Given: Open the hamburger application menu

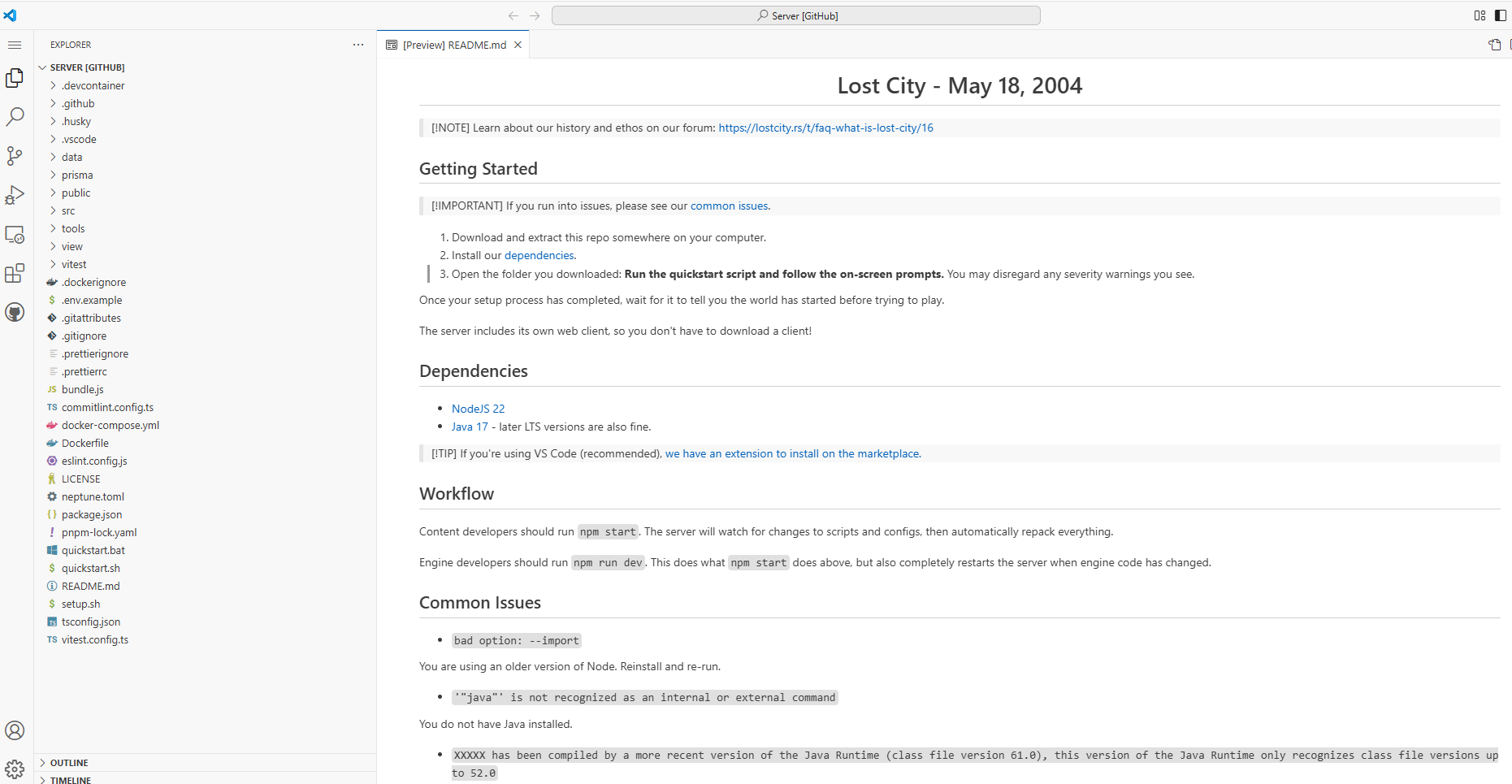Looking at the screenshot, I should click(15, 45).
